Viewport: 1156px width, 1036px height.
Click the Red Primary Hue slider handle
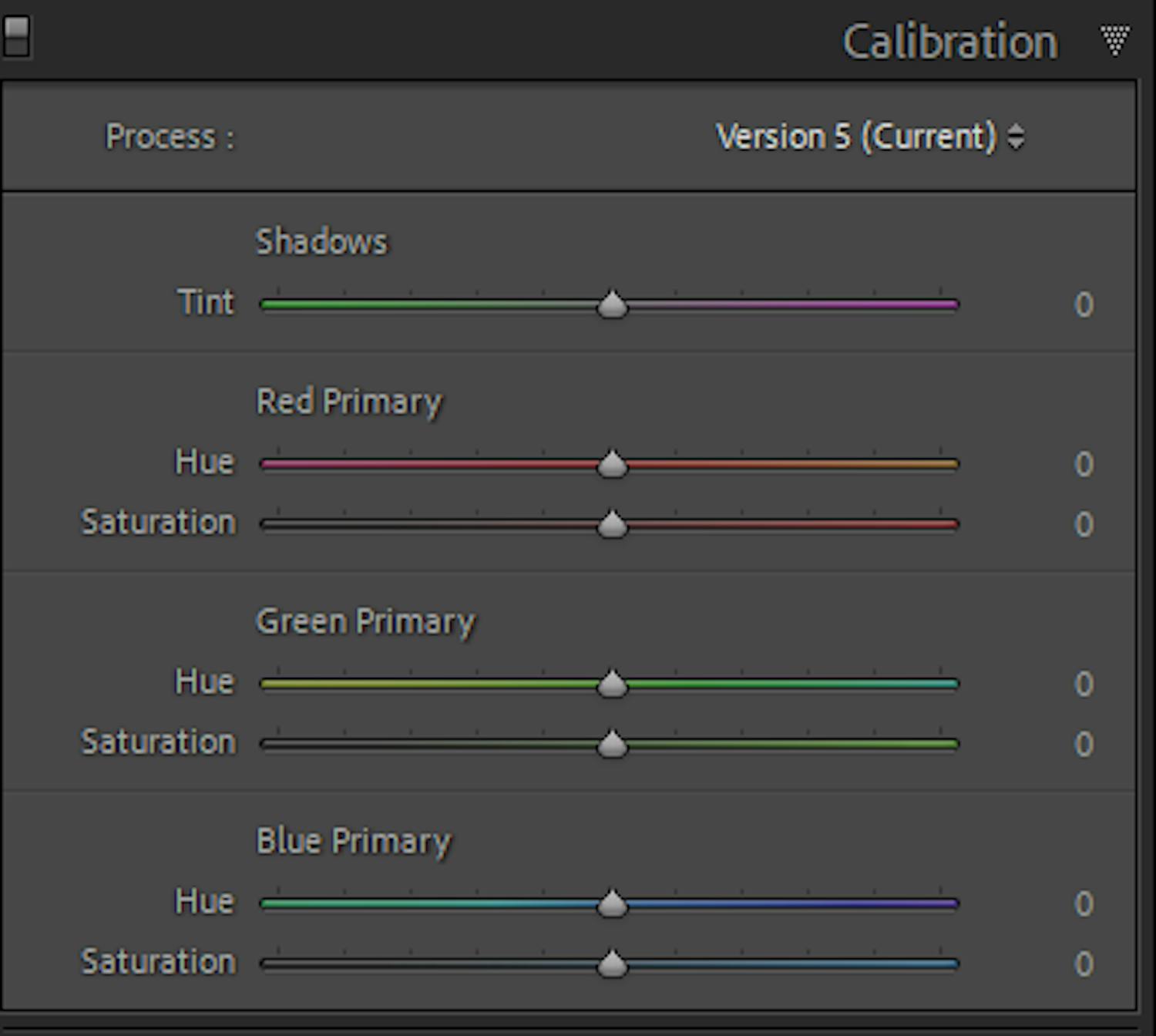613,464
